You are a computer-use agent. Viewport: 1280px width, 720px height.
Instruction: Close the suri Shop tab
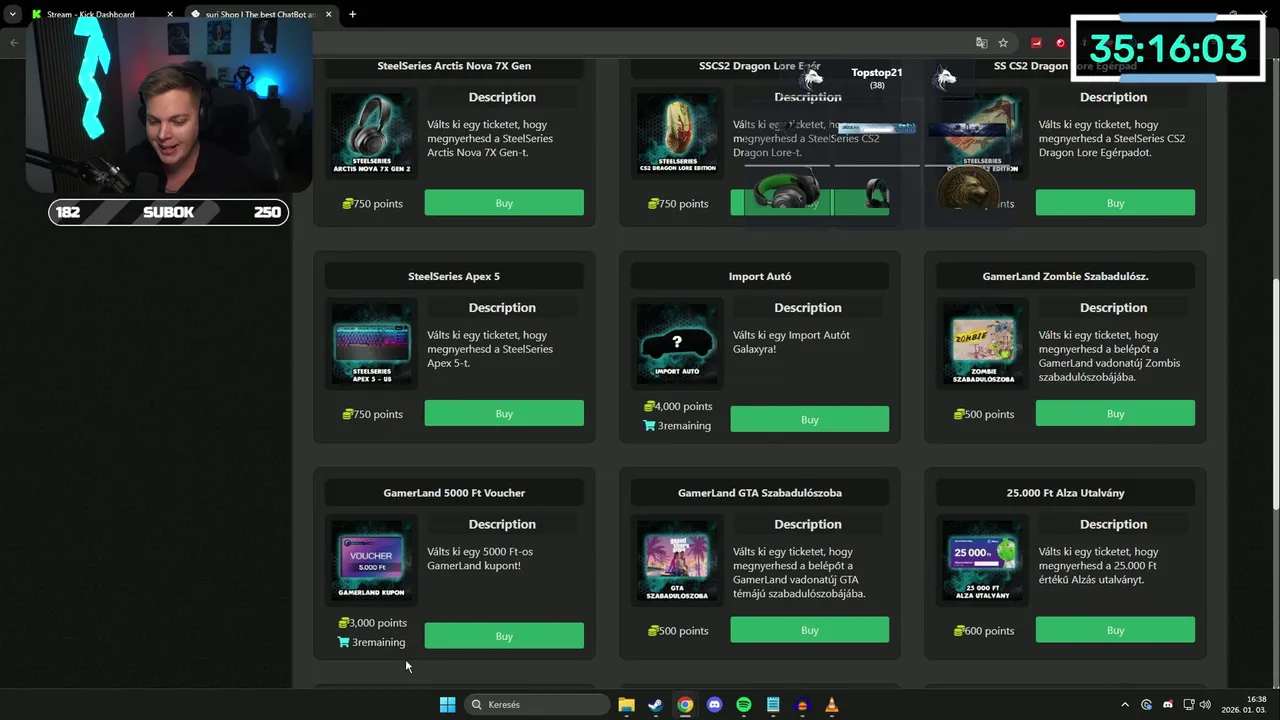(x=328, y=14)
